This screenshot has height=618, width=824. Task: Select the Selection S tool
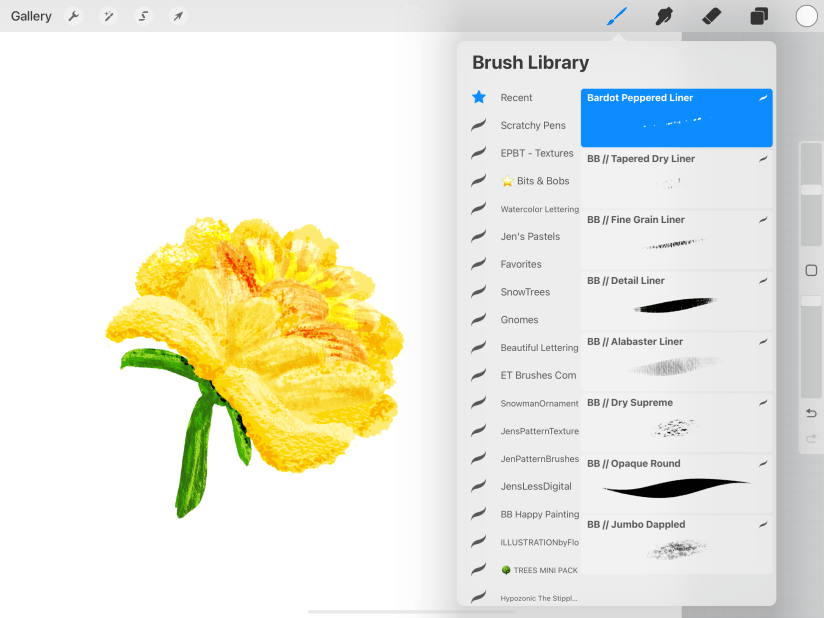tap(143, 16)
